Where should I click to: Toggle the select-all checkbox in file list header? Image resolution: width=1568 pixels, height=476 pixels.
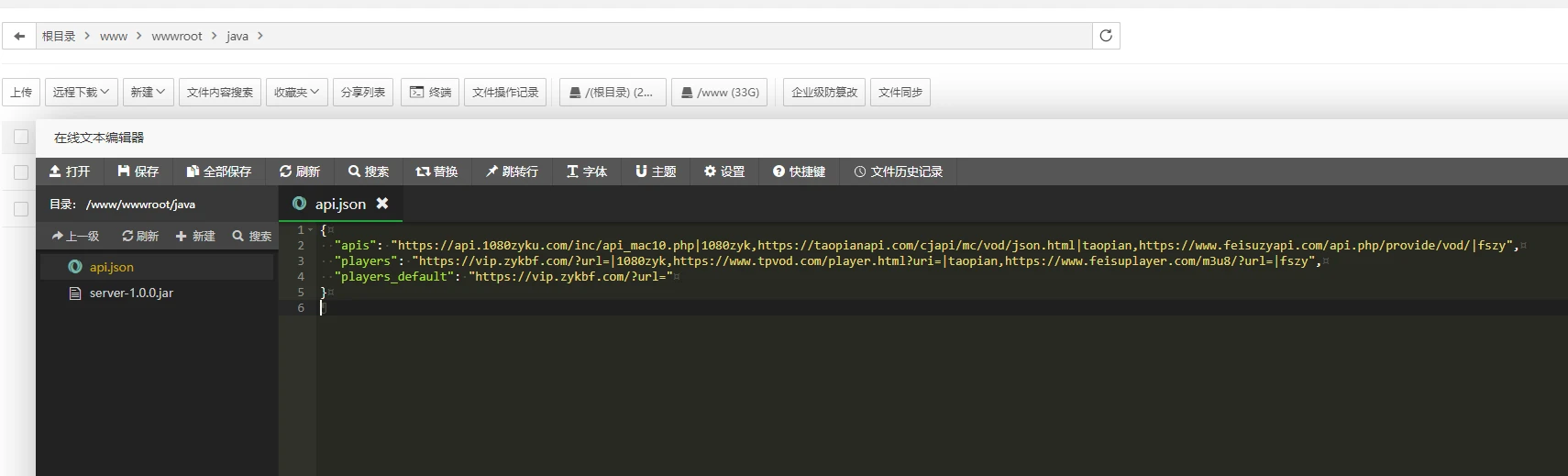(x=21, y=137)
